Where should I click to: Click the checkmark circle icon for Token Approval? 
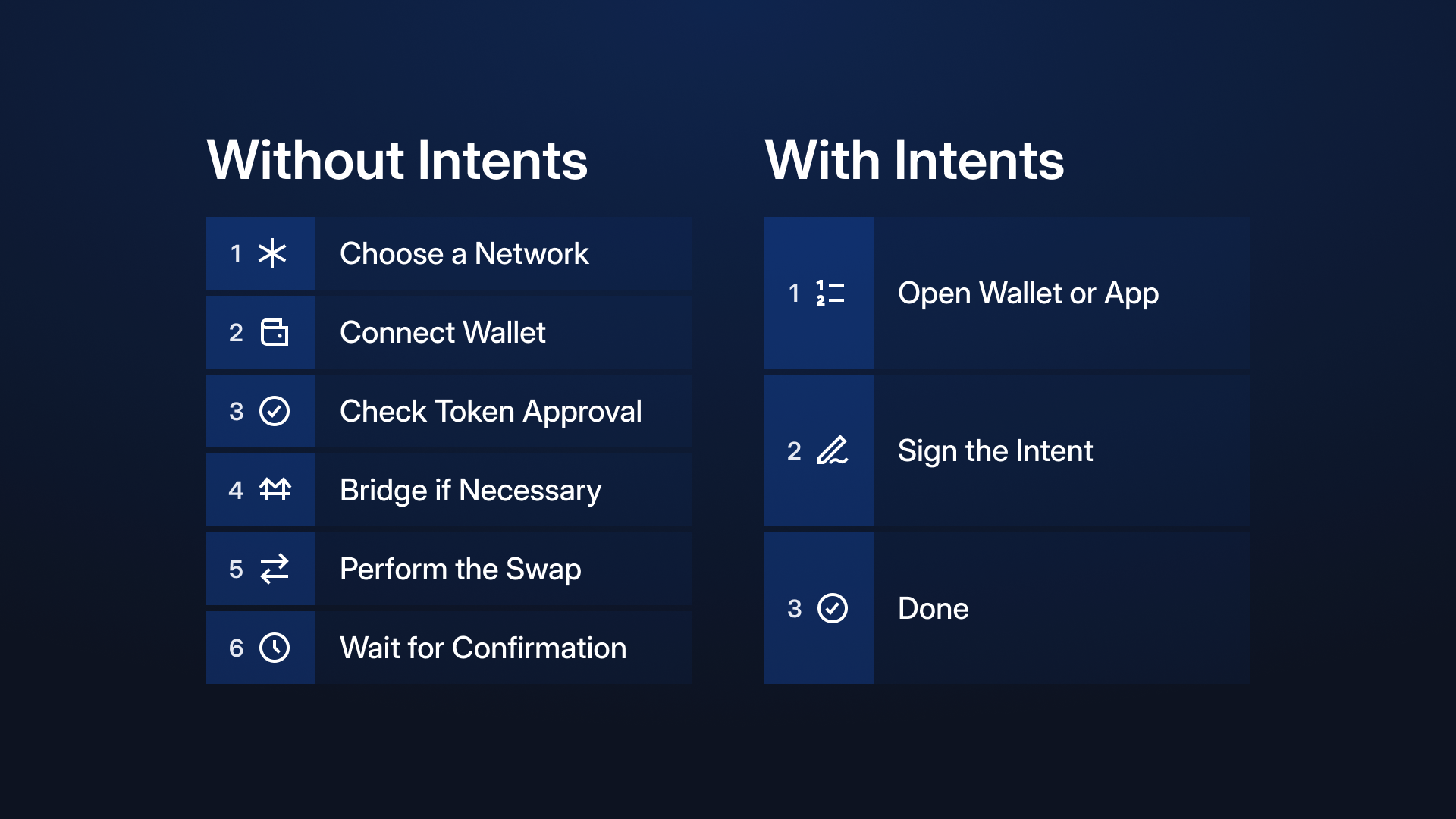click(275, 411)
